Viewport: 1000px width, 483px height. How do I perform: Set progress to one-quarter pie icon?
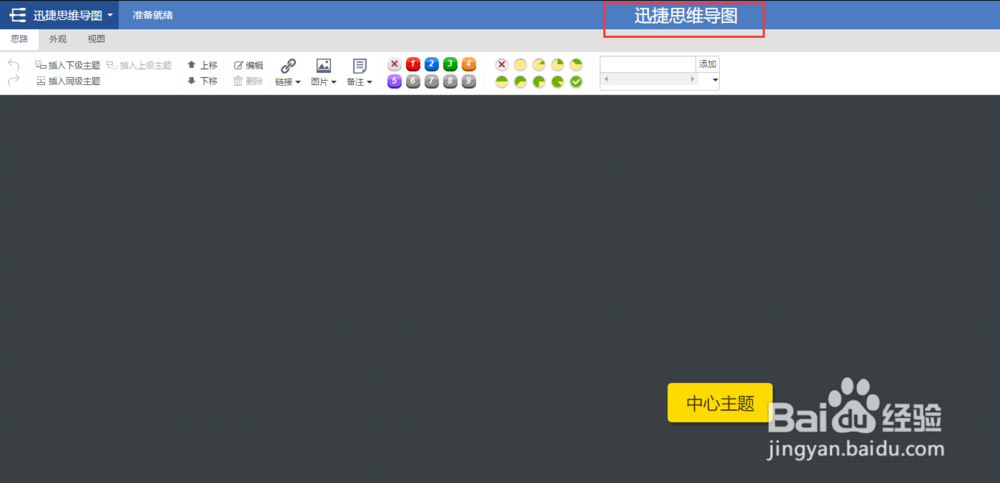click(557, 64)
